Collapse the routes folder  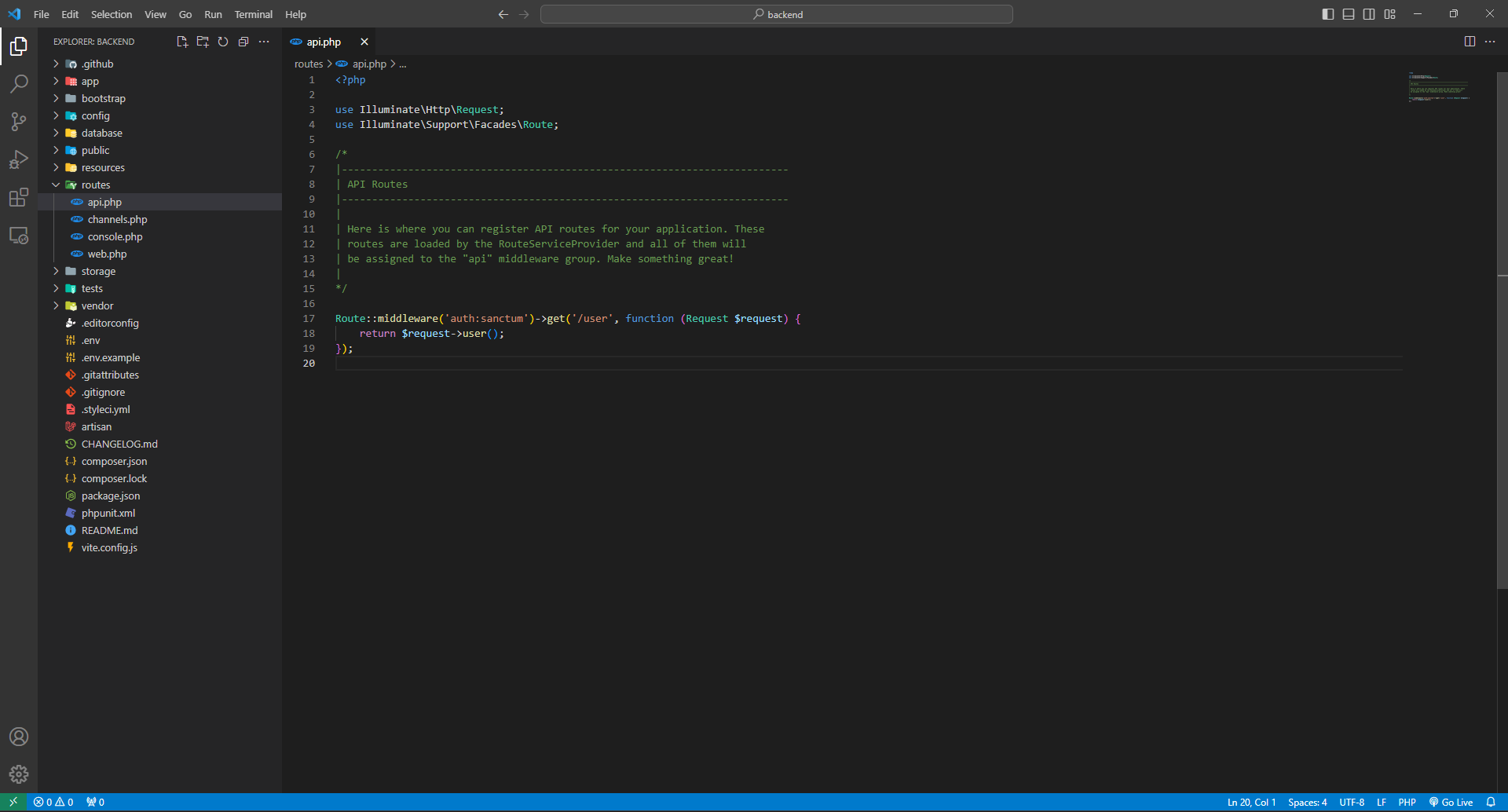click(95, 185)
